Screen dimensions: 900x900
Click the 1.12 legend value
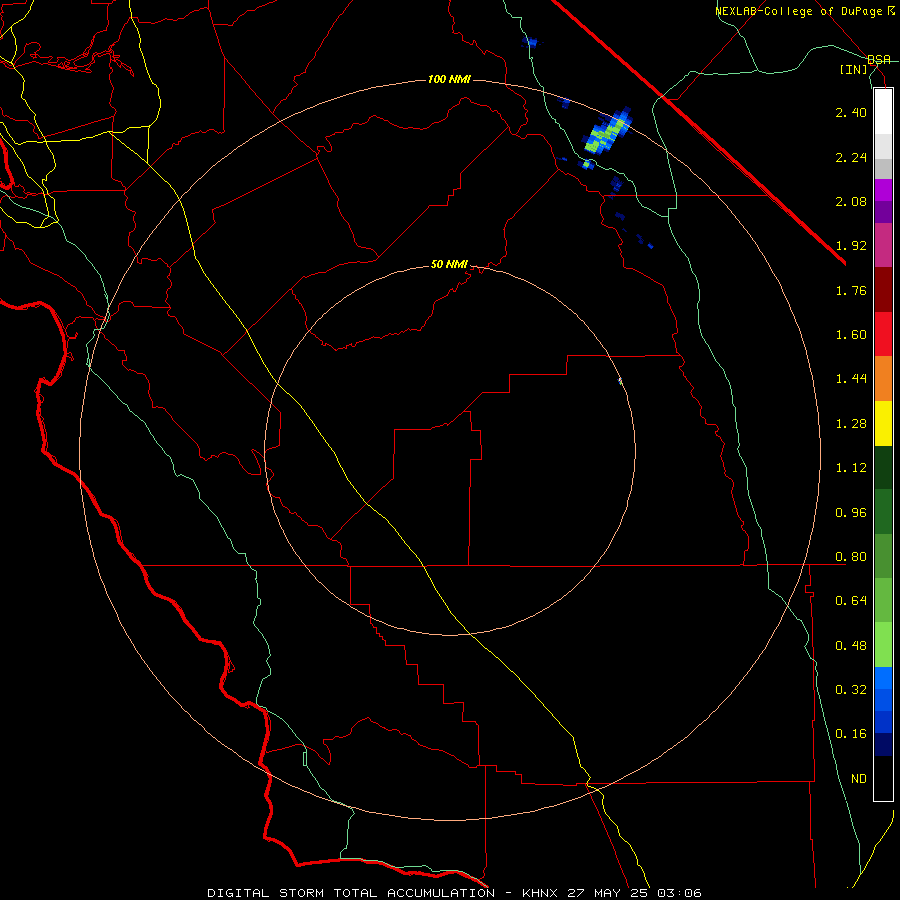851,468
